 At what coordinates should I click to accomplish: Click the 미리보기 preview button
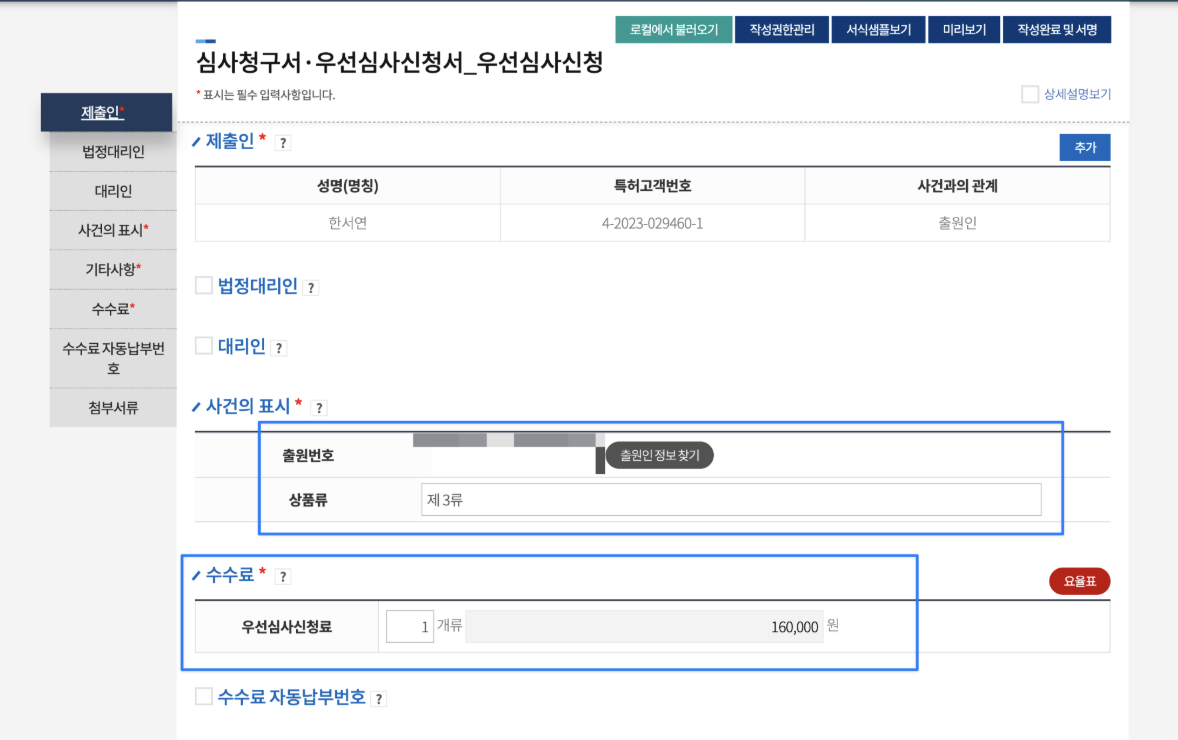pyautogui.click(x=964, y=29)
